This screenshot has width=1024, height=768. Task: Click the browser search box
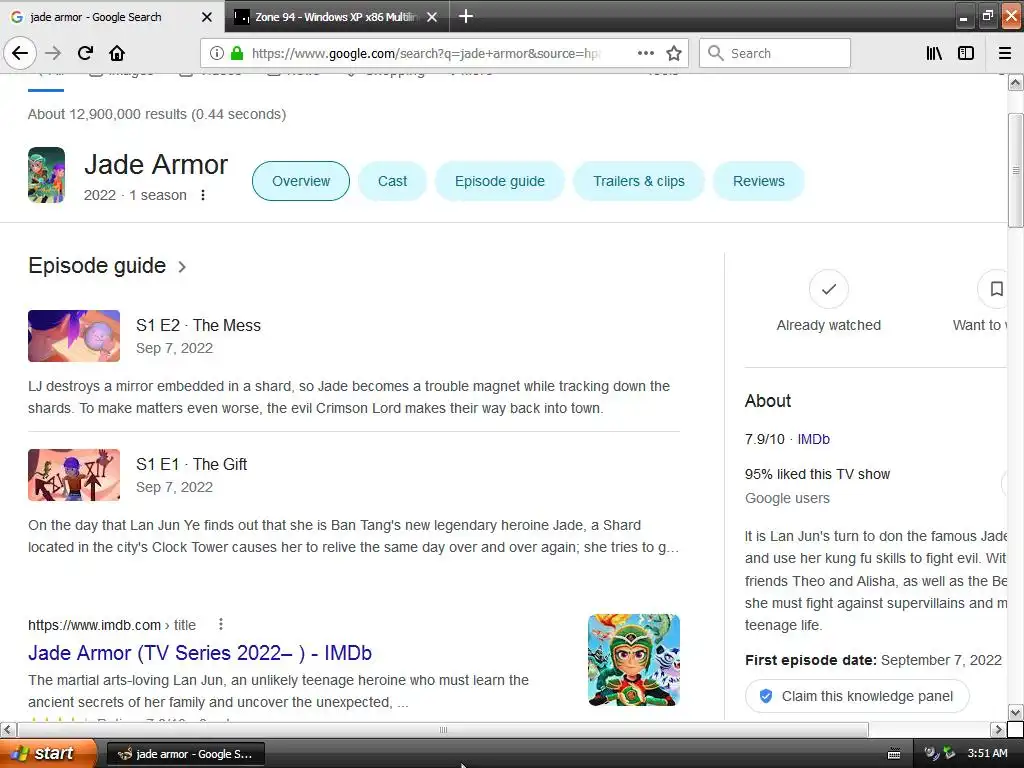[x=775, y=53]
